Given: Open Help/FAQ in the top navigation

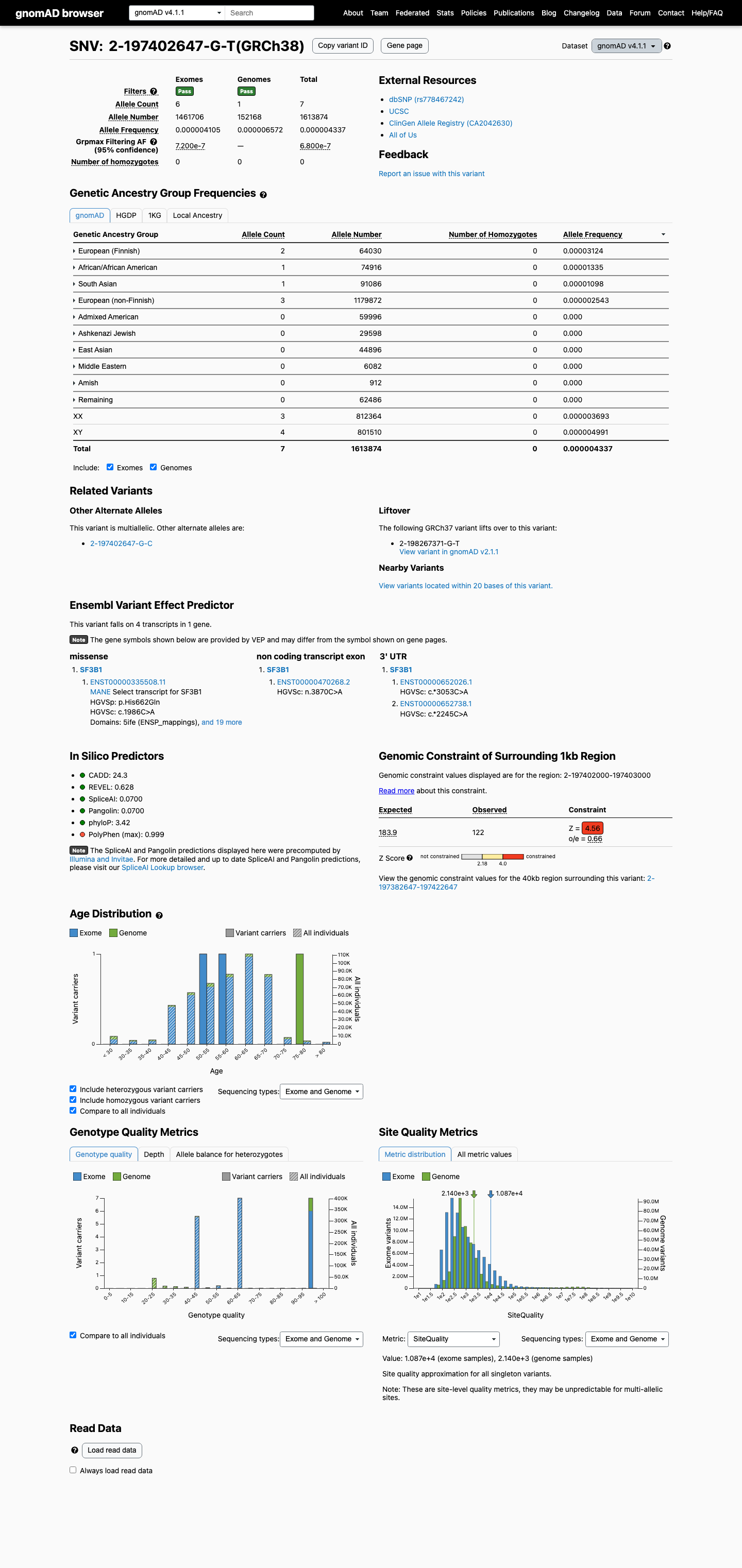Looking at the screenshot, I should (706, 13).
